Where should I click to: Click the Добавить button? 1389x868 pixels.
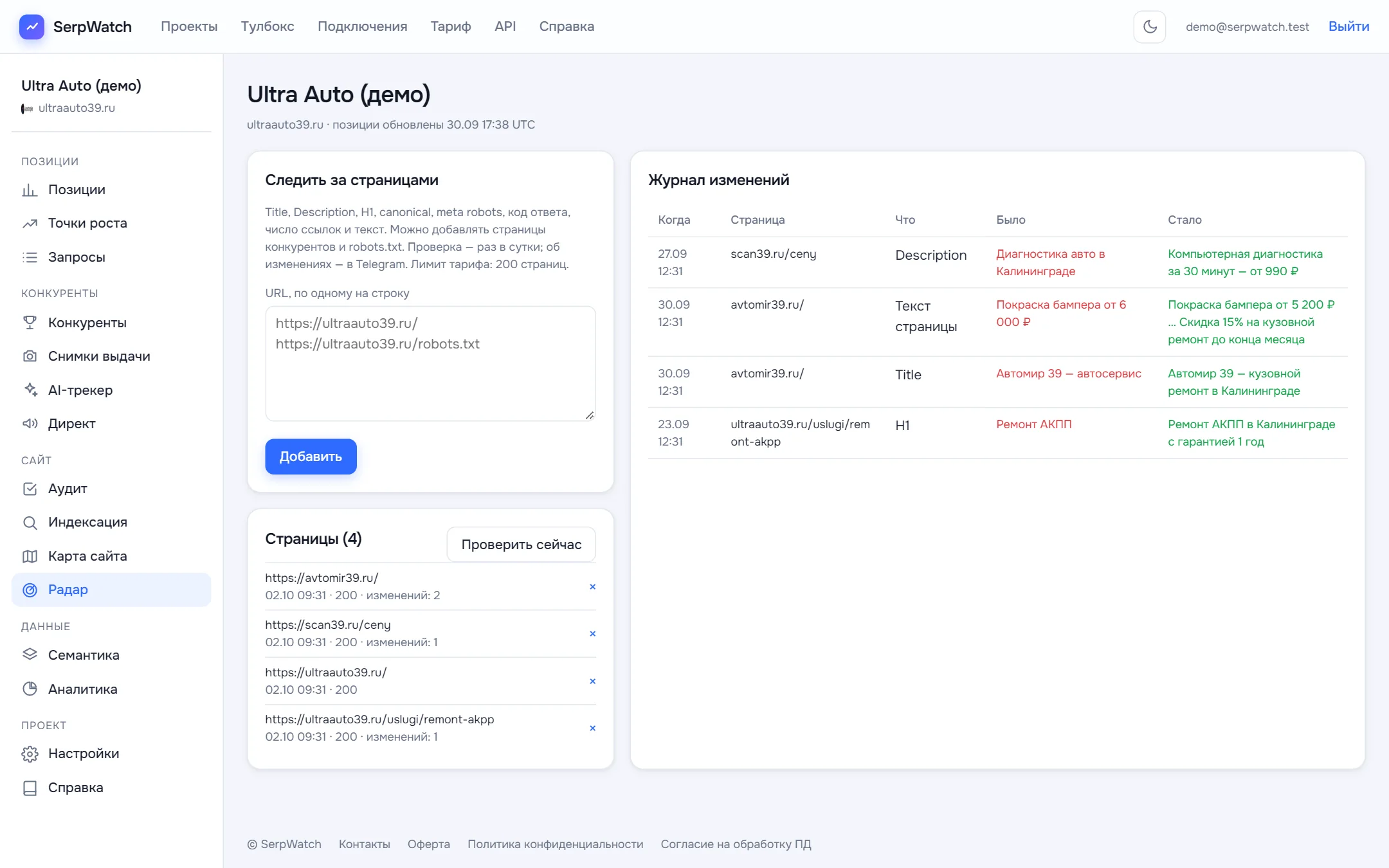311,457
